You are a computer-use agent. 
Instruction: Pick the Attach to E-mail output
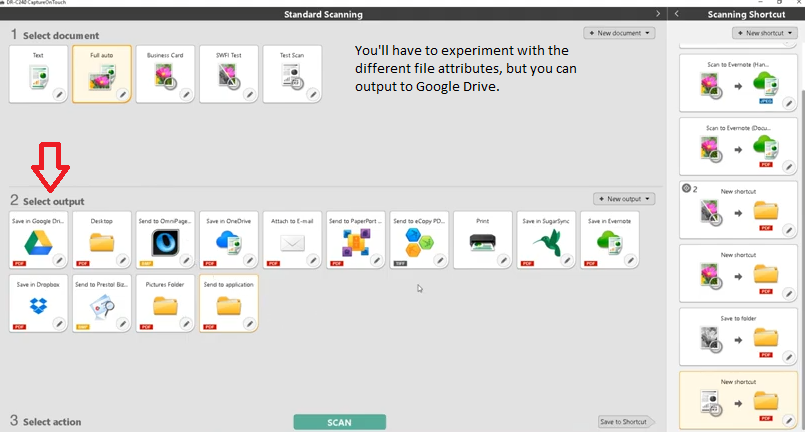pos(290,240)
